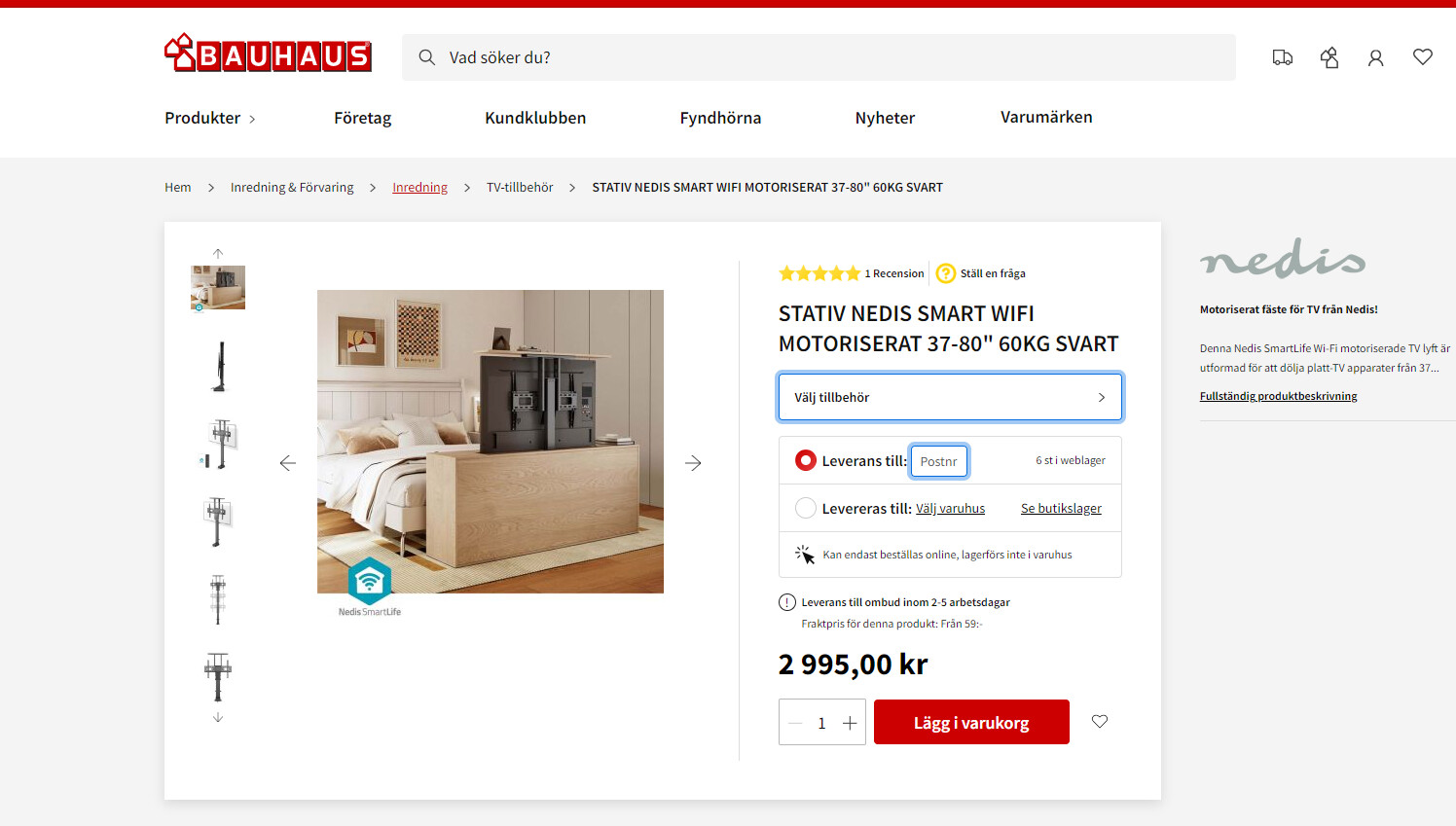This screenshot has height=826, width=1456.
Task: Select the 'Leverans till' radio button
Action: (x=806, y=460)
